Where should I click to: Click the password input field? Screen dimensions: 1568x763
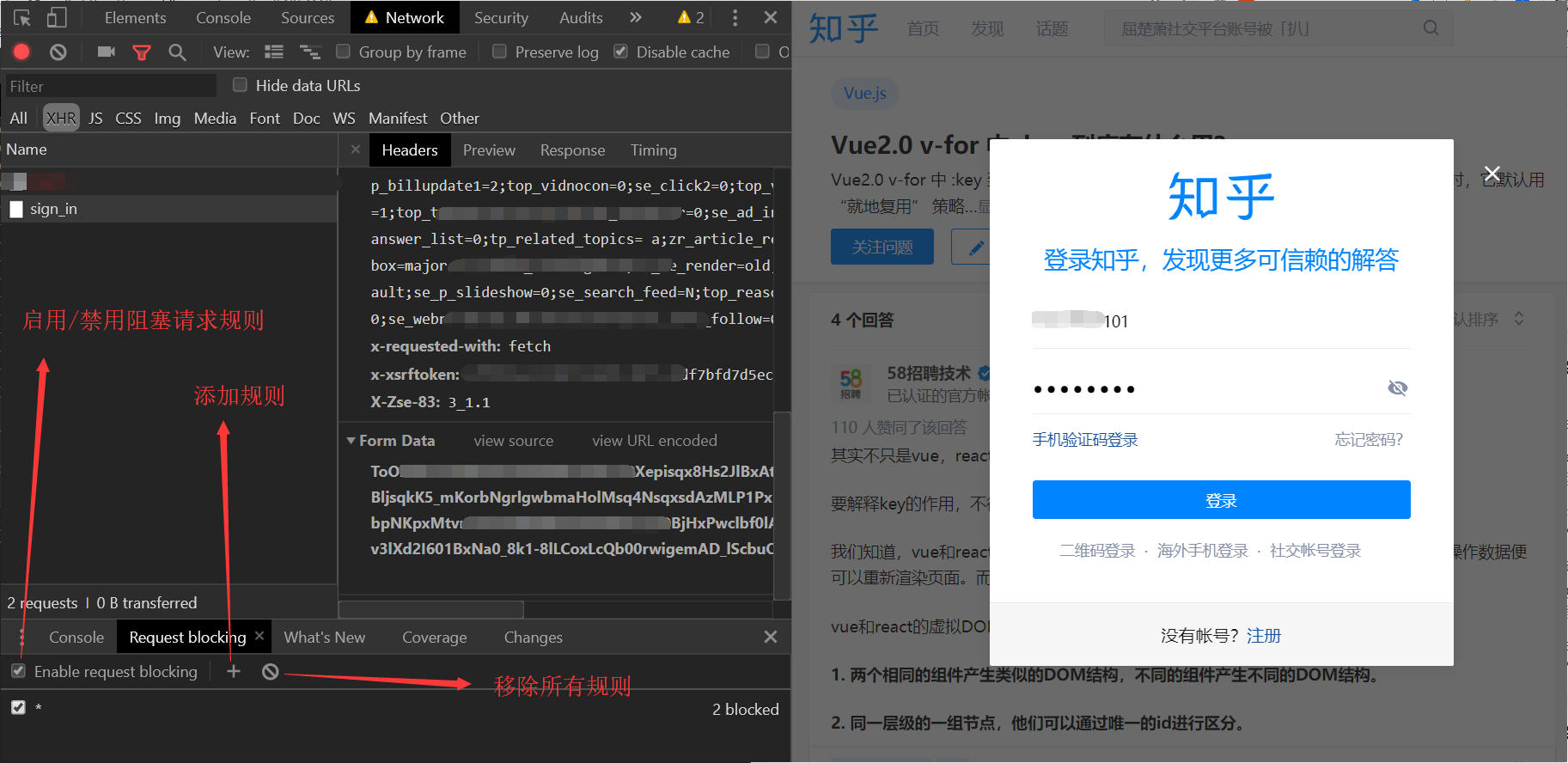coord(1206,388)
